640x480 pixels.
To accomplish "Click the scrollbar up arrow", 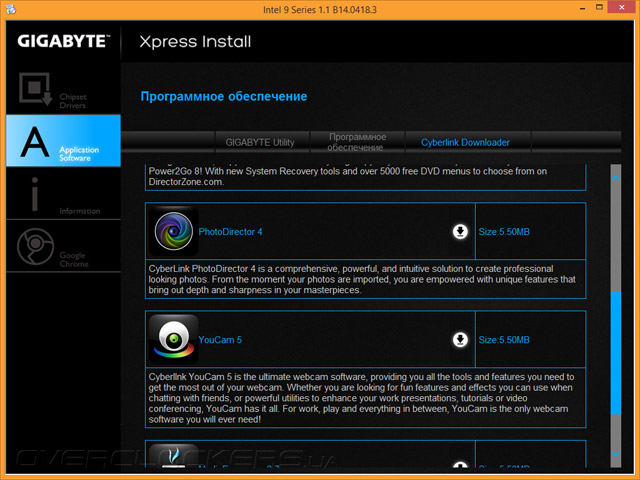I will (x=616, y=178).
